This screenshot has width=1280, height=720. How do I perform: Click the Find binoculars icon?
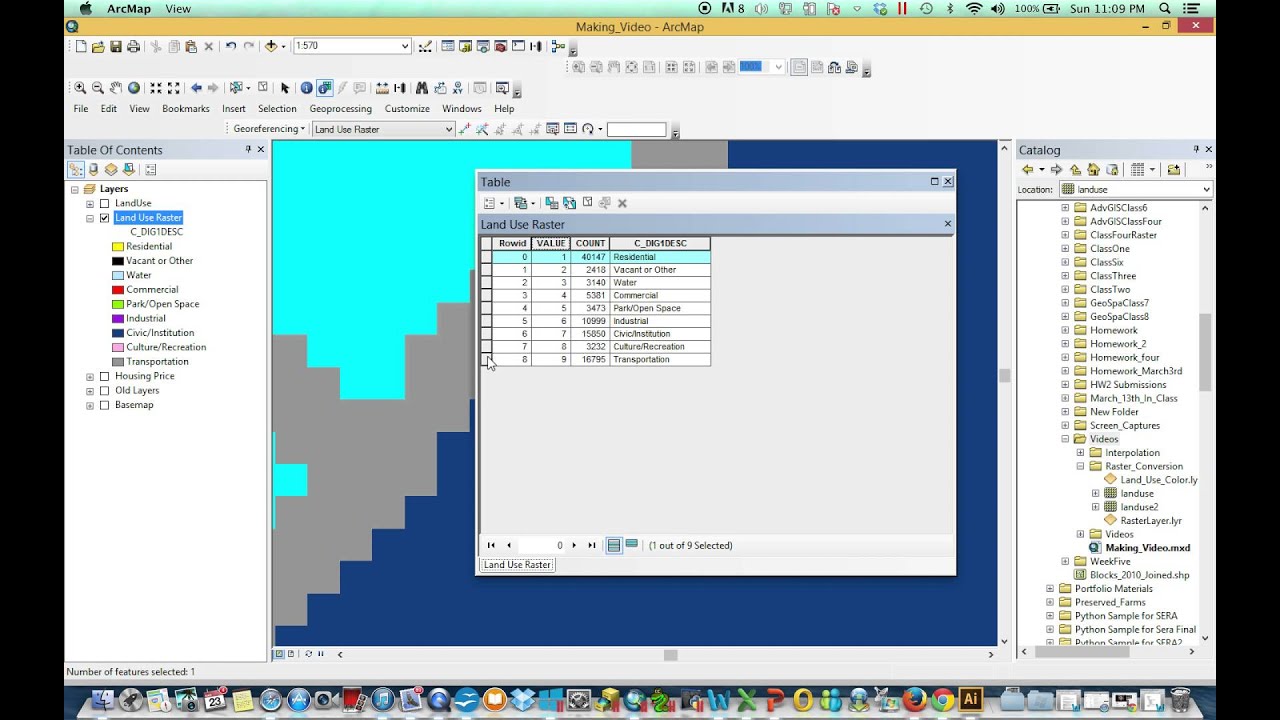coord(421,88)
